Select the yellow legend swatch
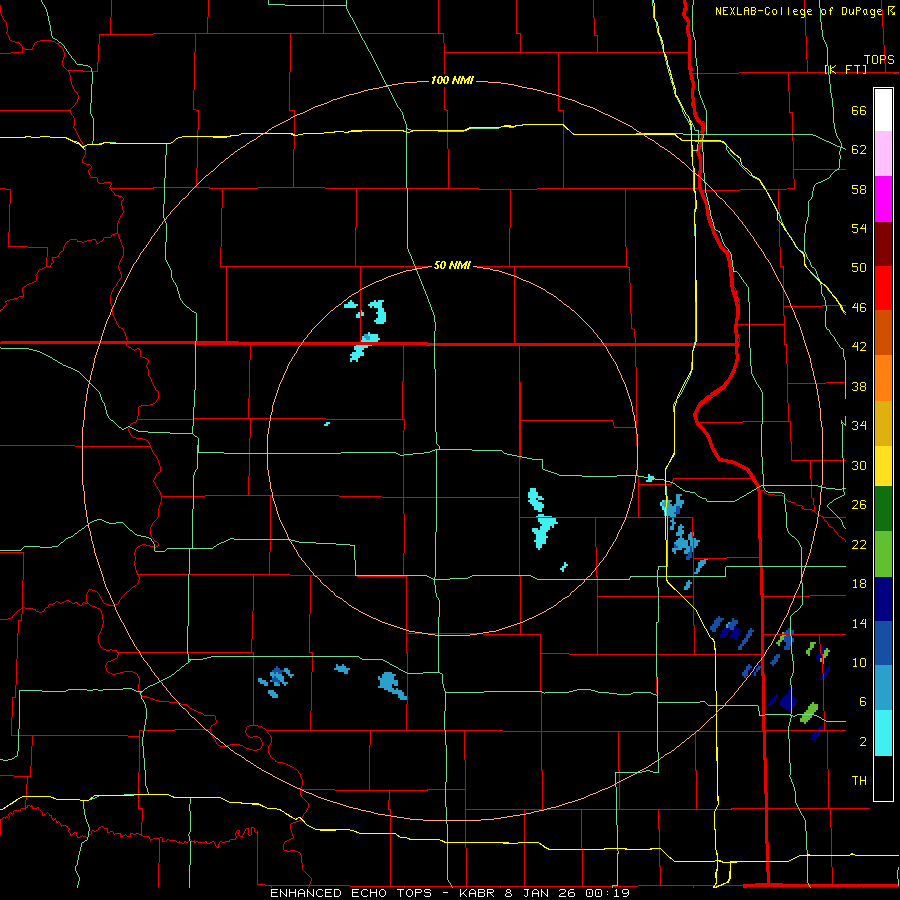The height and width of the screenshot is (900, 900). point(883,465)
